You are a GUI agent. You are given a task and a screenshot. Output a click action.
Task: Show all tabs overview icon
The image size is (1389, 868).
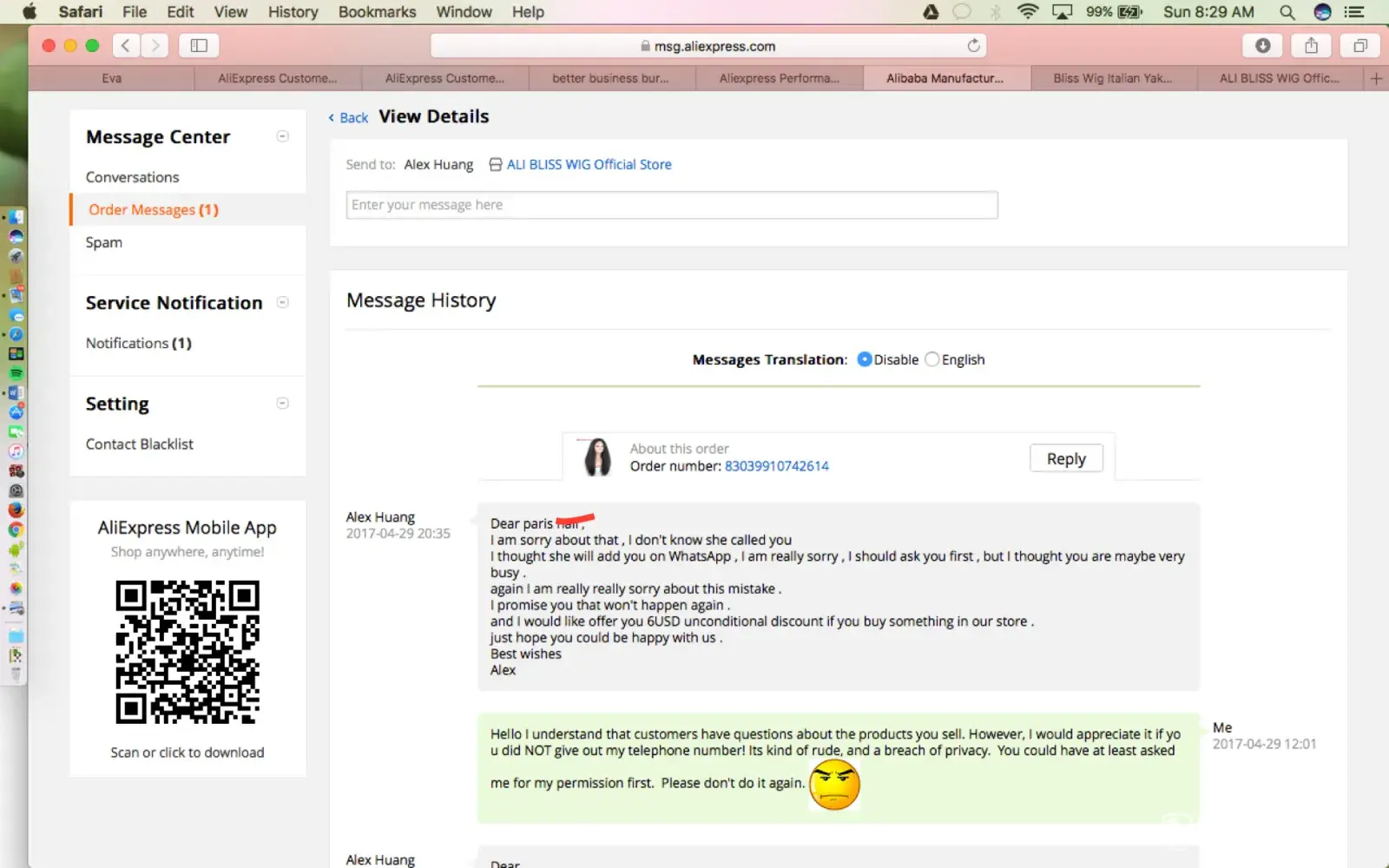tap(1359, 46)
